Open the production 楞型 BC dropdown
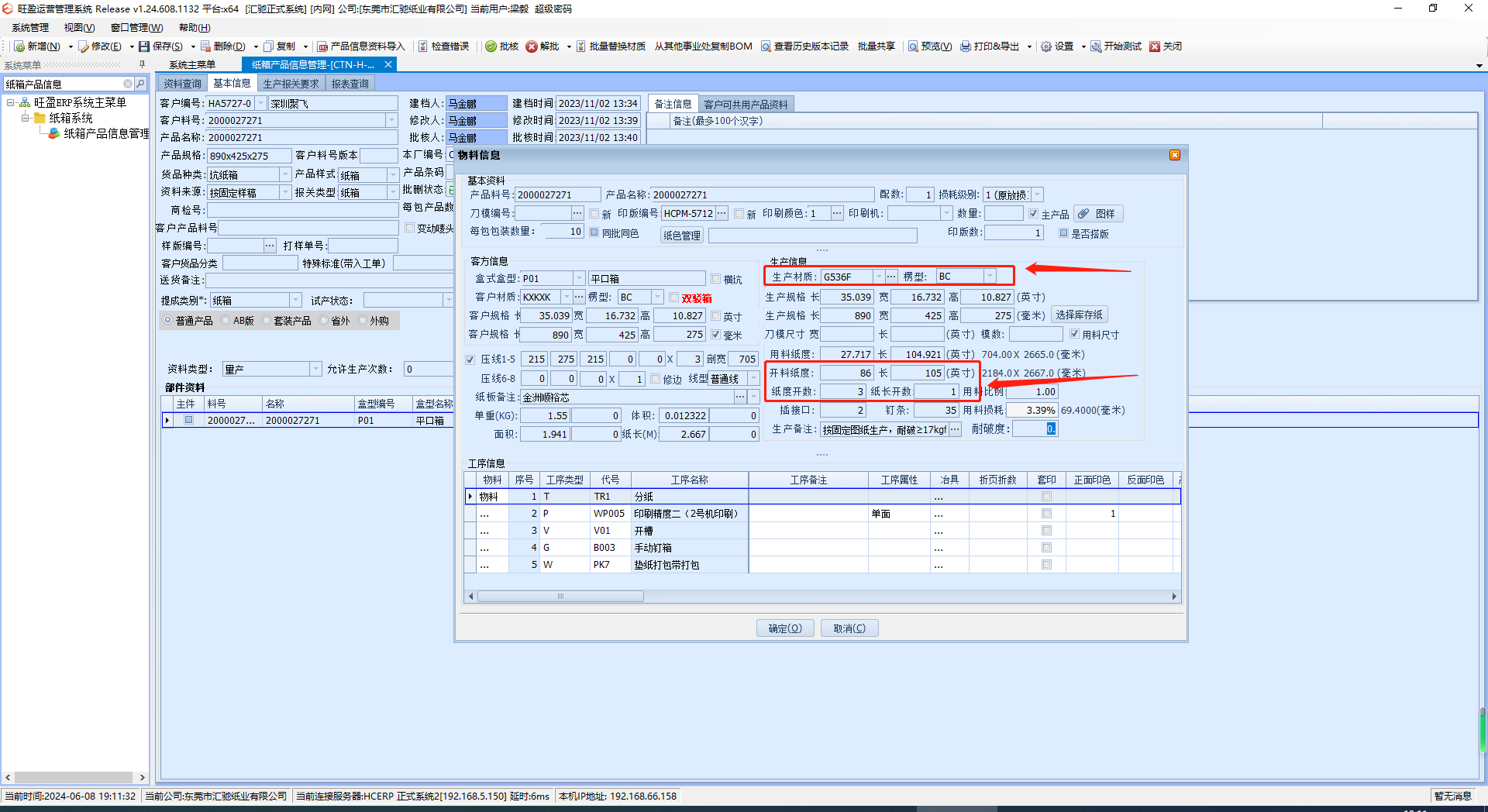 coord(990,277)
